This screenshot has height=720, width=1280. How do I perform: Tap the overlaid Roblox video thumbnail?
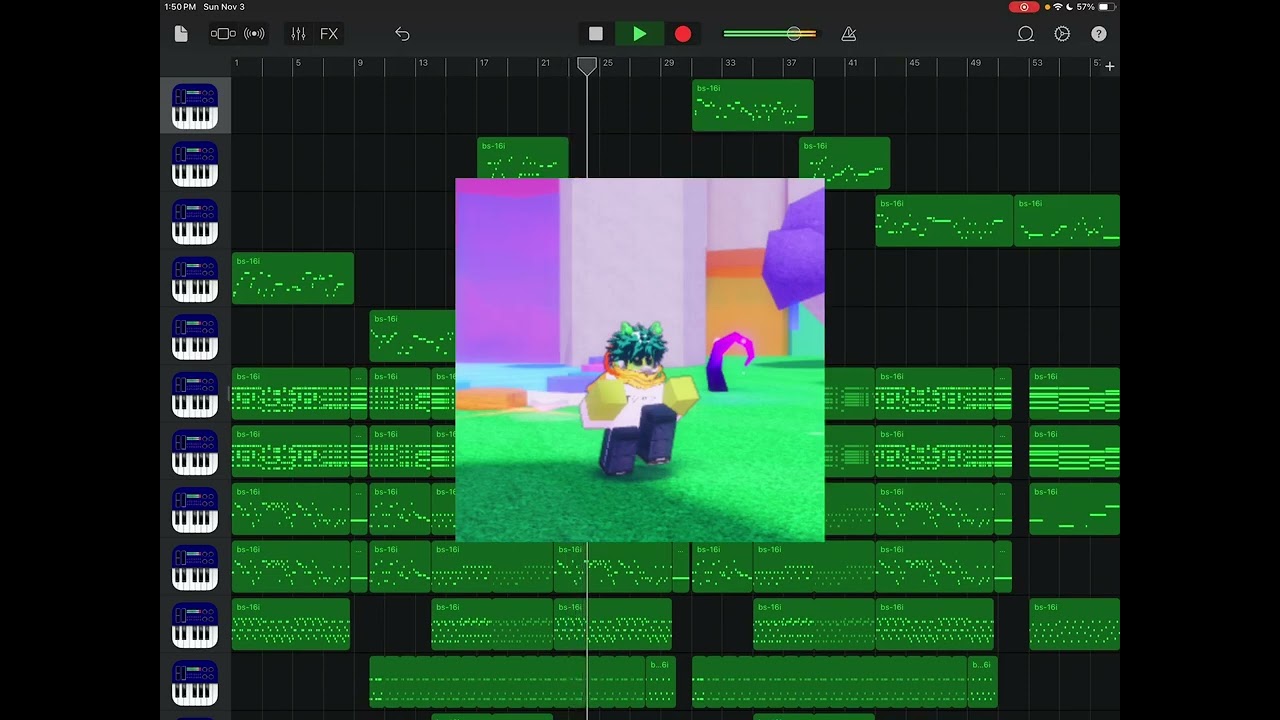(640, 360)
